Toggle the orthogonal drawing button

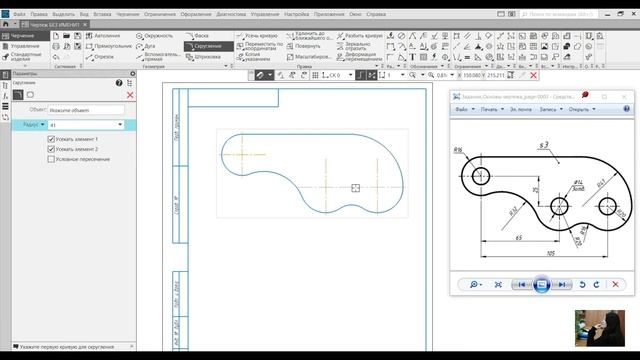pyautogui.click(x=360, y=75)
